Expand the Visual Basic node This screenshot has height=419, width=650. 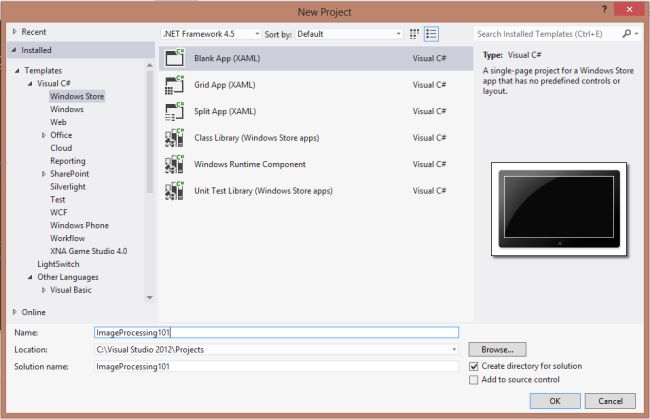coord(44,290)
